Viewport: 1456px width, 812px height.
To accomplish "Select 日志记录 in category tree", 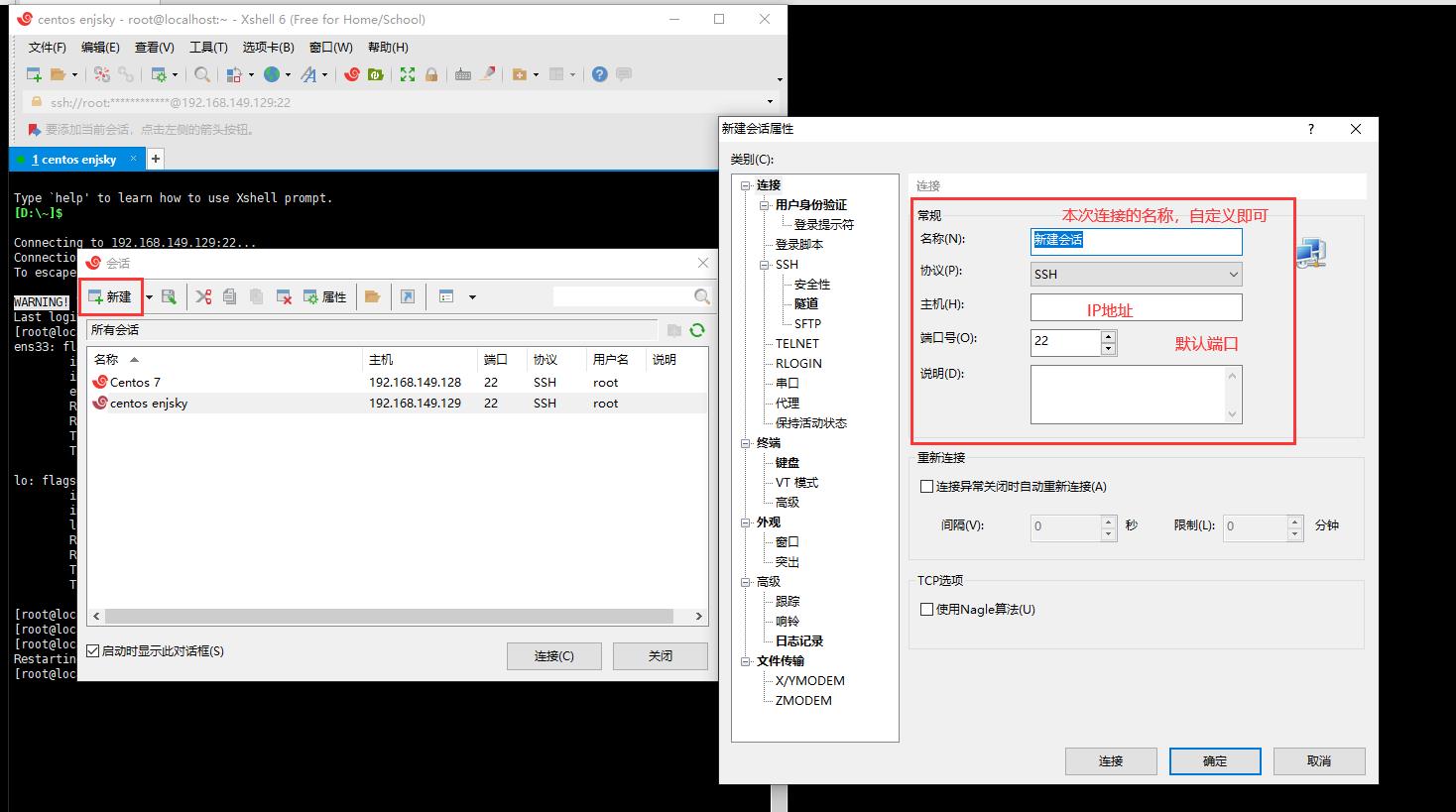I will [799, 641].
